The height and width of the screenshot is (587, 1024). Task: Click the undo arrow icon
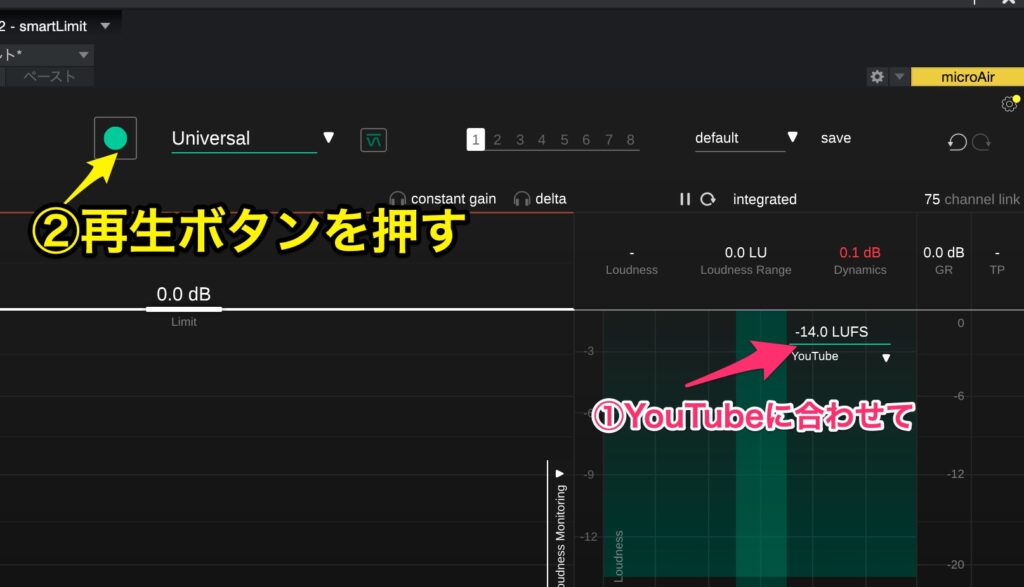click(957, 142)
